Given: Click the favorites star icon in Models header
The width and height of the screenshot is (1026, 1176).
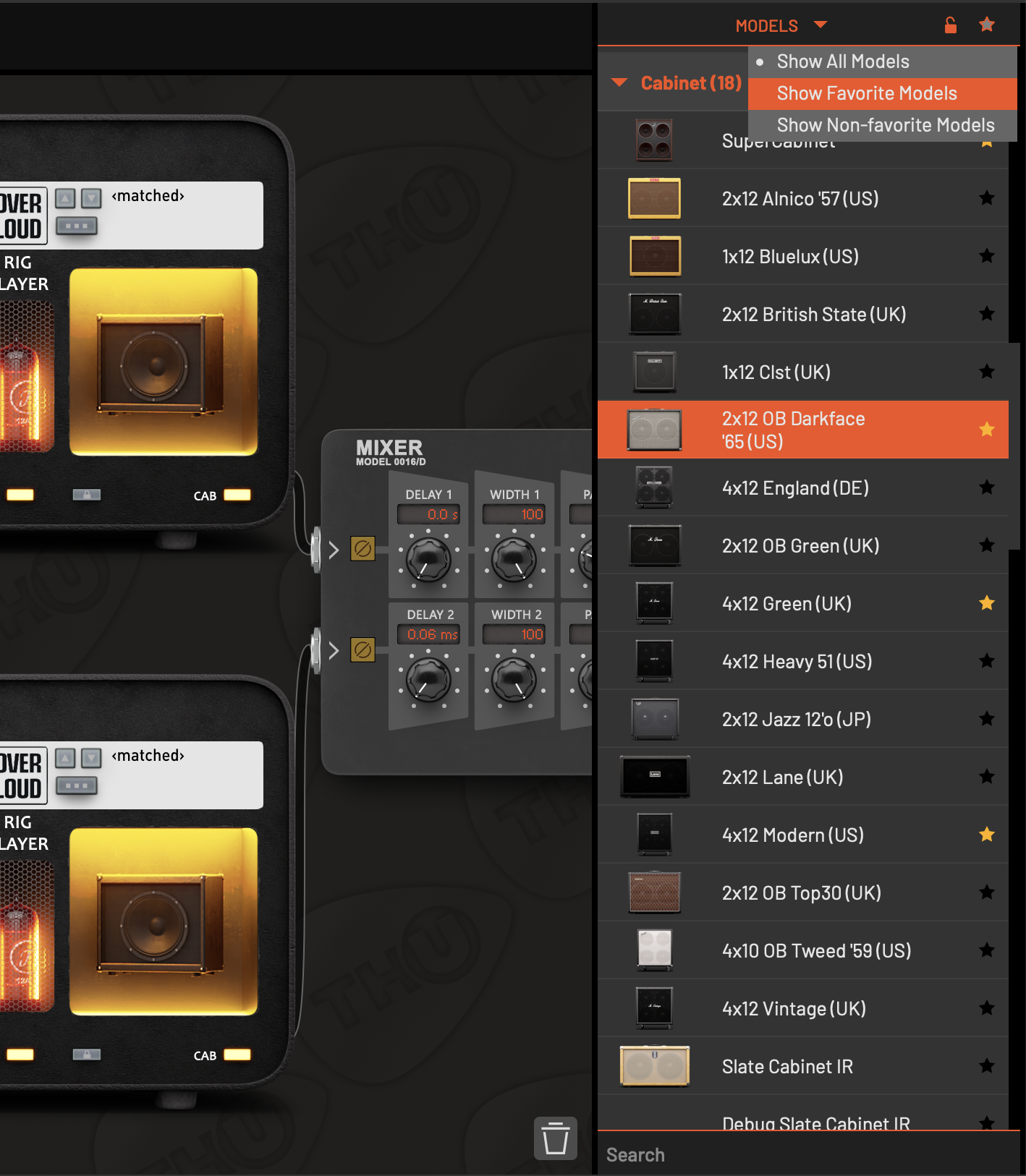Looking at the screenshot, I should 986,25.
